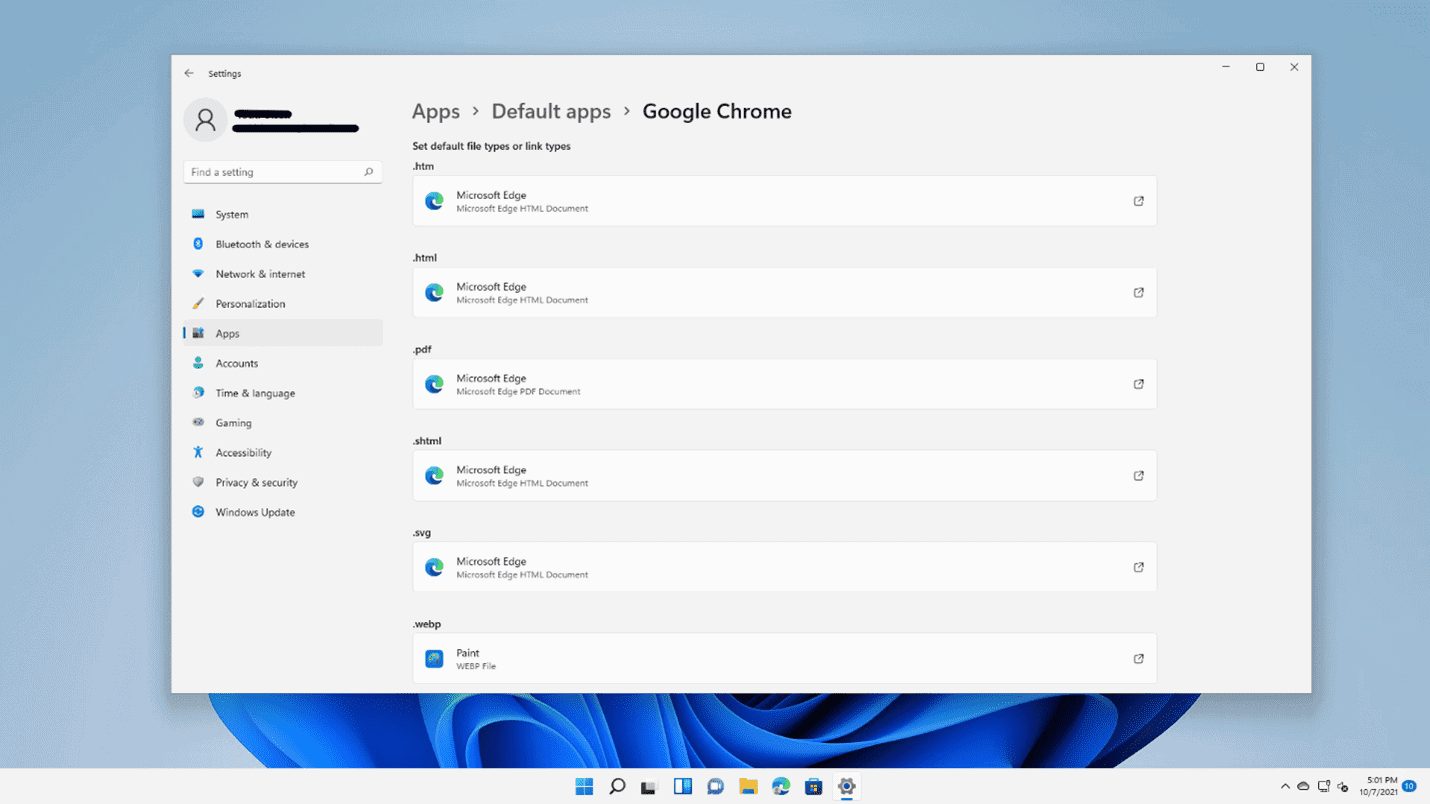Click the 'WEBP File' subtitle text

pos(476,666)
